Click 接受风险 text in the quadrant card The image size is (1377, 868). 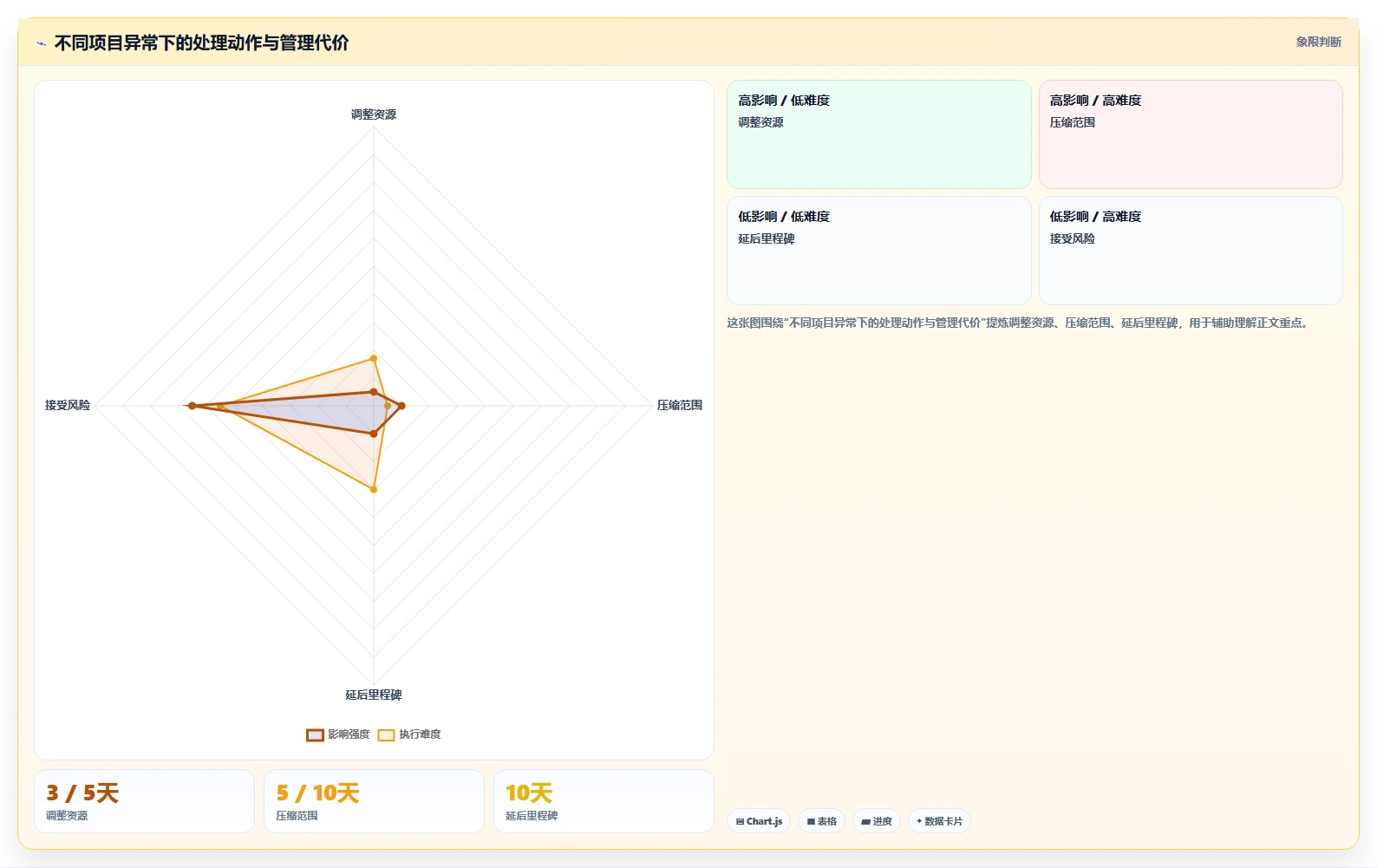pos(1073,238)
